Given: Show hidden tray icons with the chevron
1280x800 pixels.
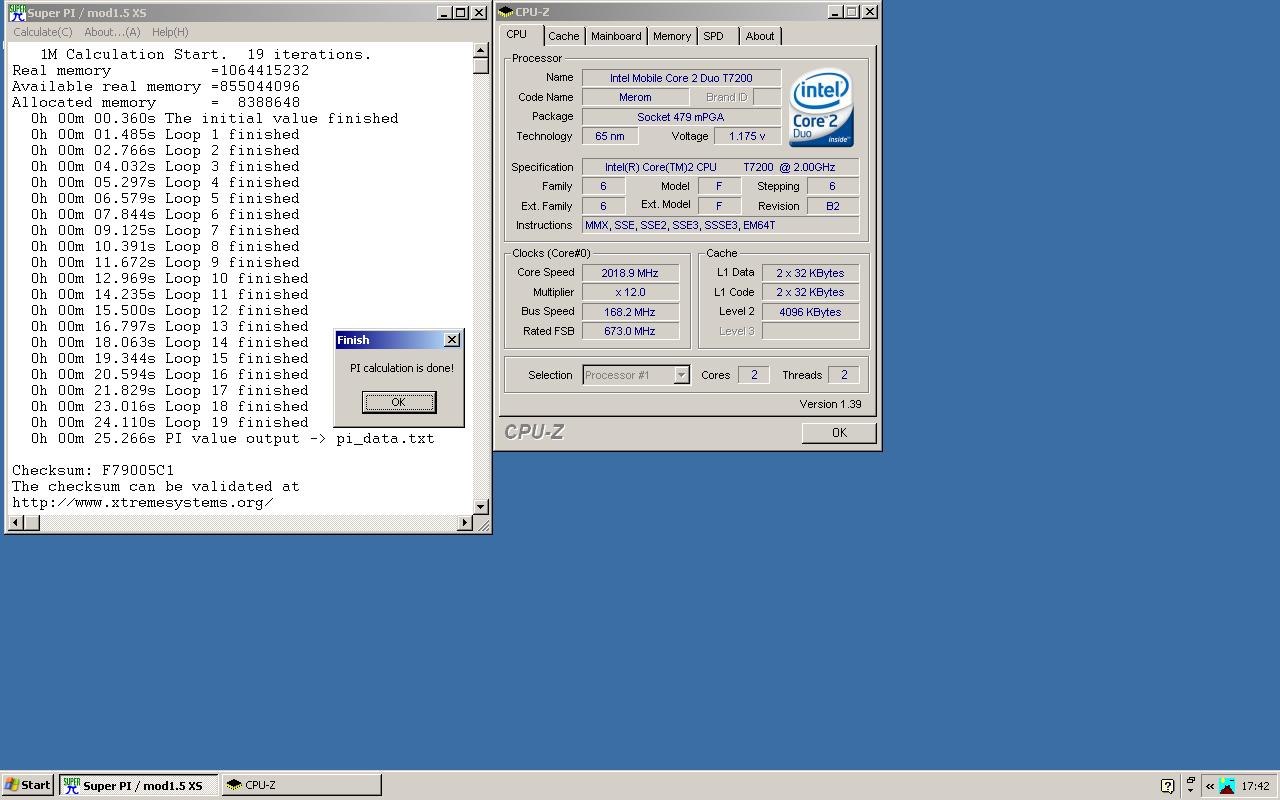Looking at the screenshot, I should pyautogui.click(x=1209, y=786).
